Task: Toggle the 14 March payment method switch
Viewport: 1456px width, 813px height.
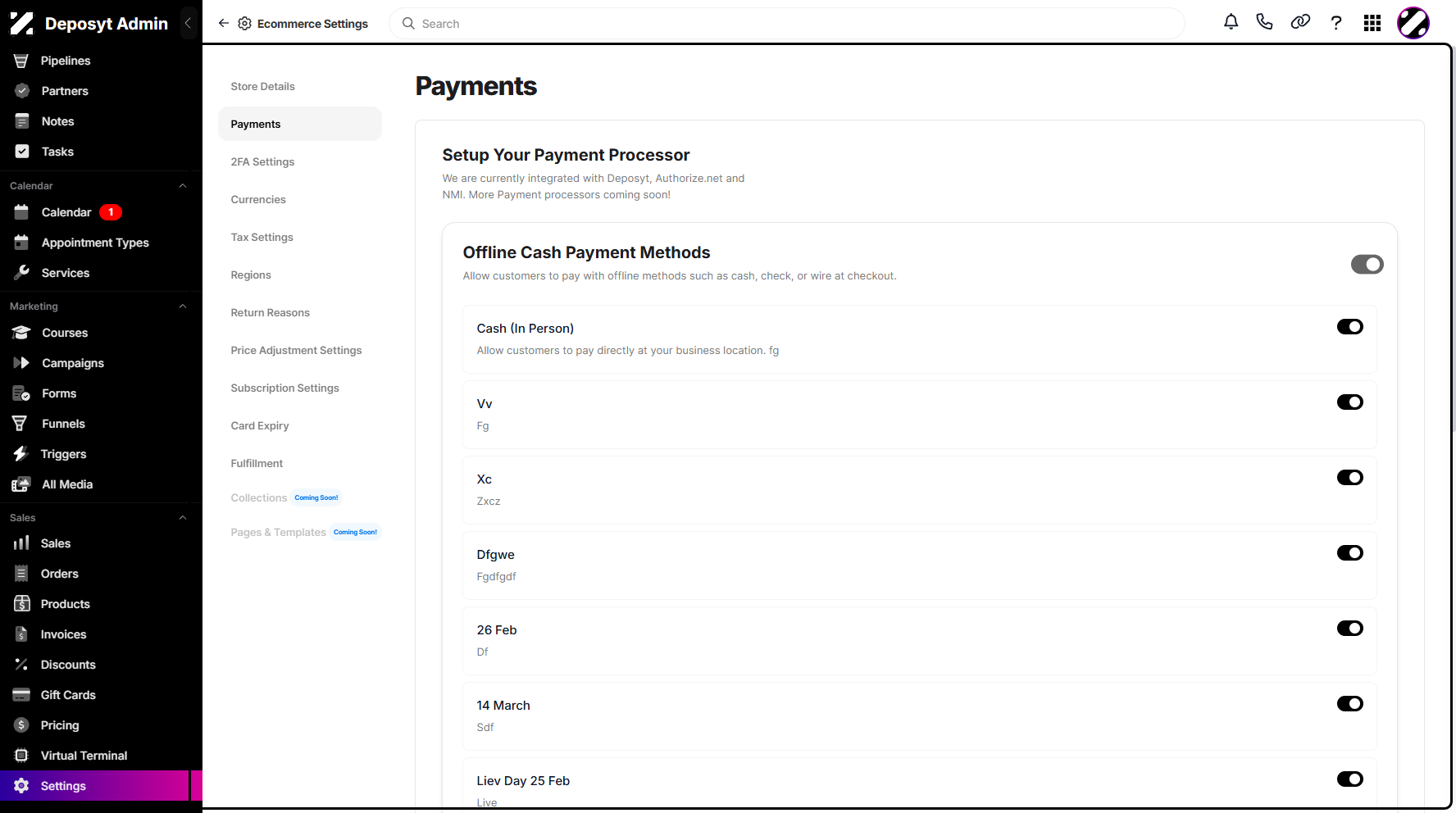Action: pyautogui.click(x=1349, y=704)
